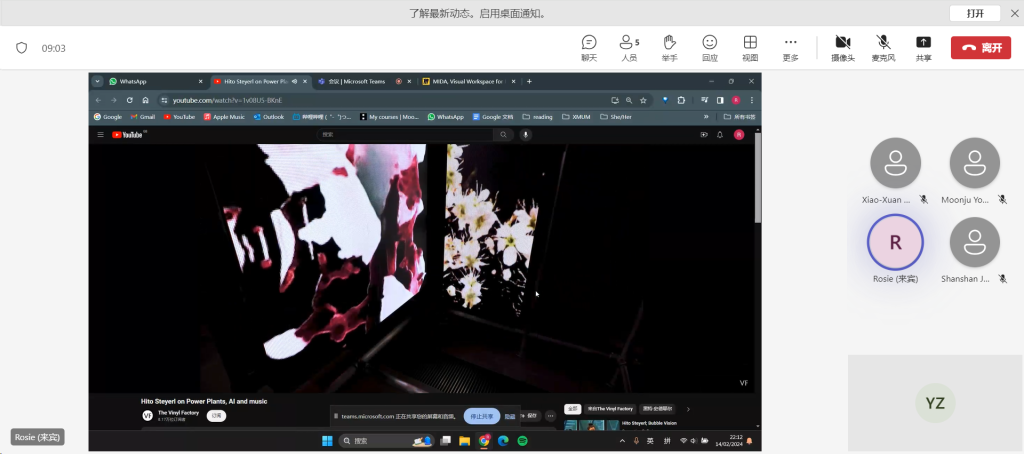Screen dimensions: 1024x454
Task: Open Spotify from the shared taskbar
Action: tap(522, 441)
